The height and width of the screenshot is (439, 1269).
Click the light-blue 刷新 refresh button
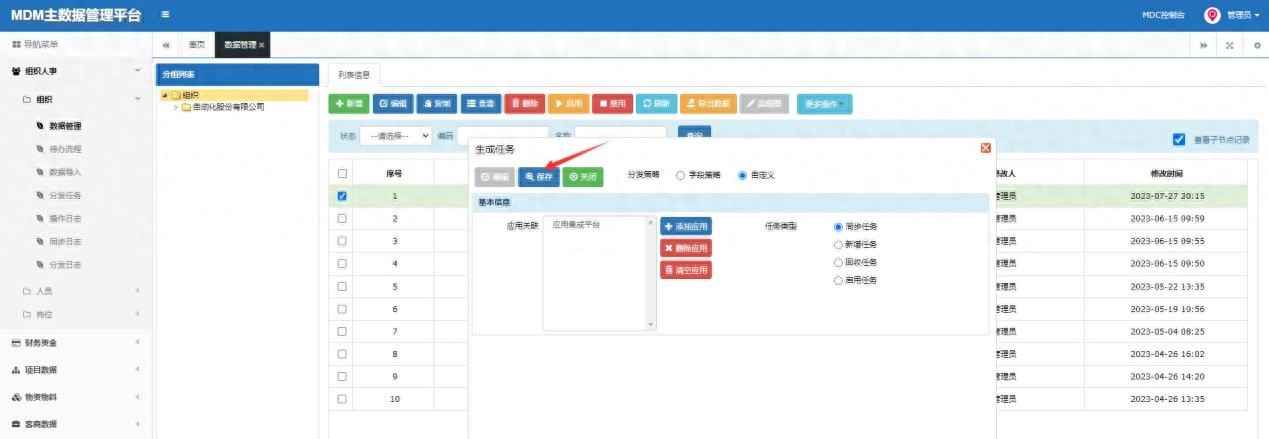pos(656,103)
